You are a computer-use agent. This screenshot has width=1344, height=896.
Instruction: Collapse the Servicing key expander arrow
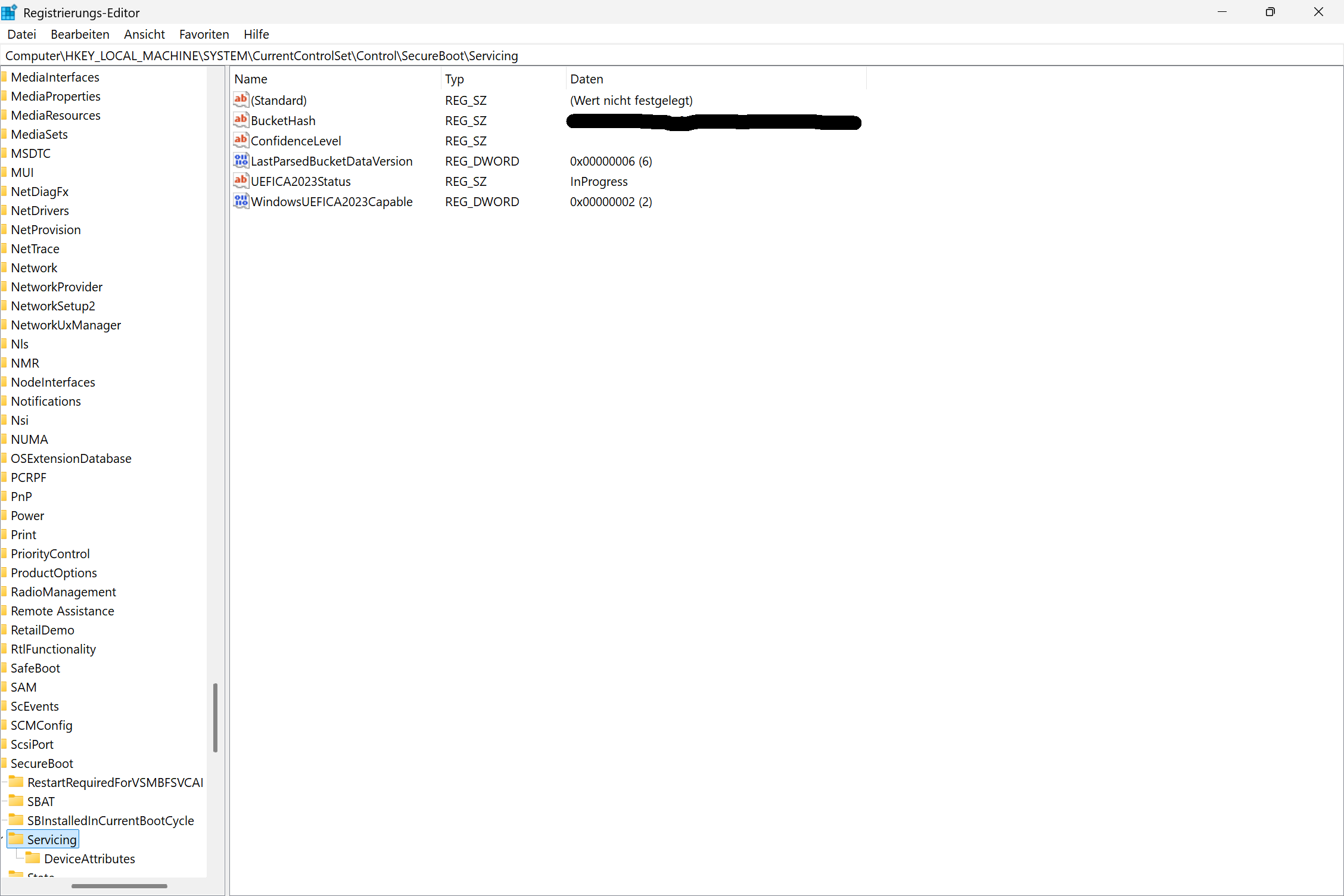pyautogui.click(x=2, y=839)
